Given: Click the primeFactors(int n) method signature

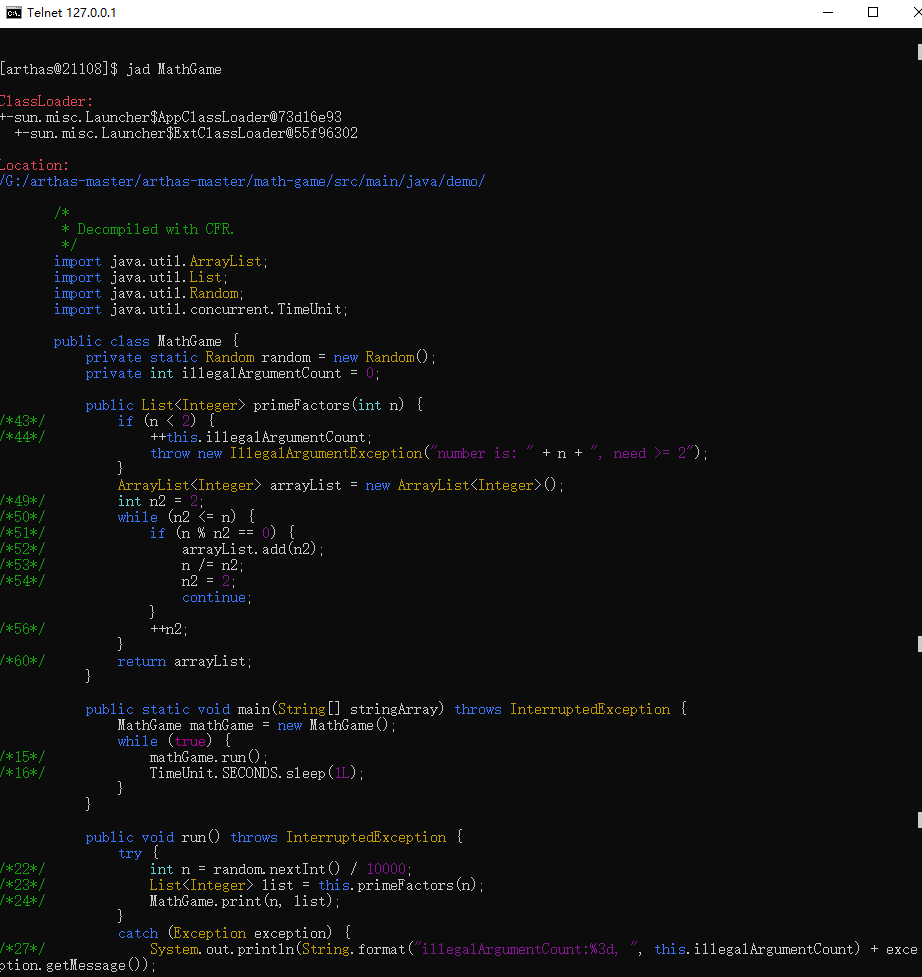Looking at the screenshot, I should (254, 406).
